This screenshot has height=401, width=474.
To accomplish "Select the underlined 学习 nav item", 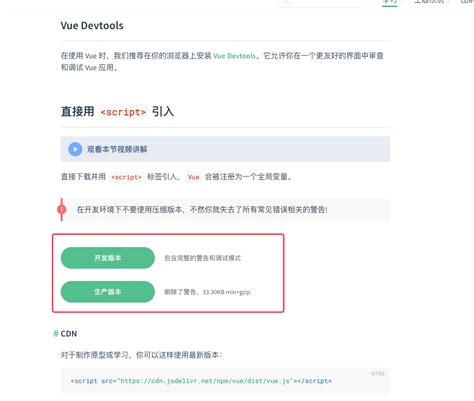I will [389, 2].
